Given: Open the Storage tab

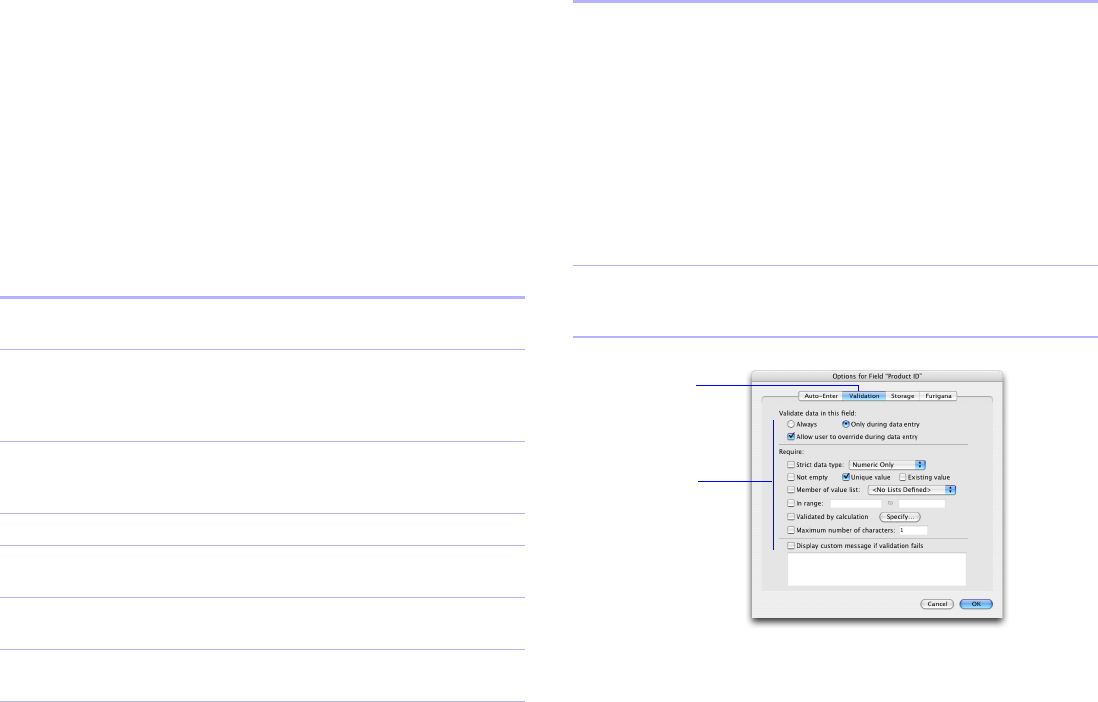Looking at the screenshot, I should 903,396.
